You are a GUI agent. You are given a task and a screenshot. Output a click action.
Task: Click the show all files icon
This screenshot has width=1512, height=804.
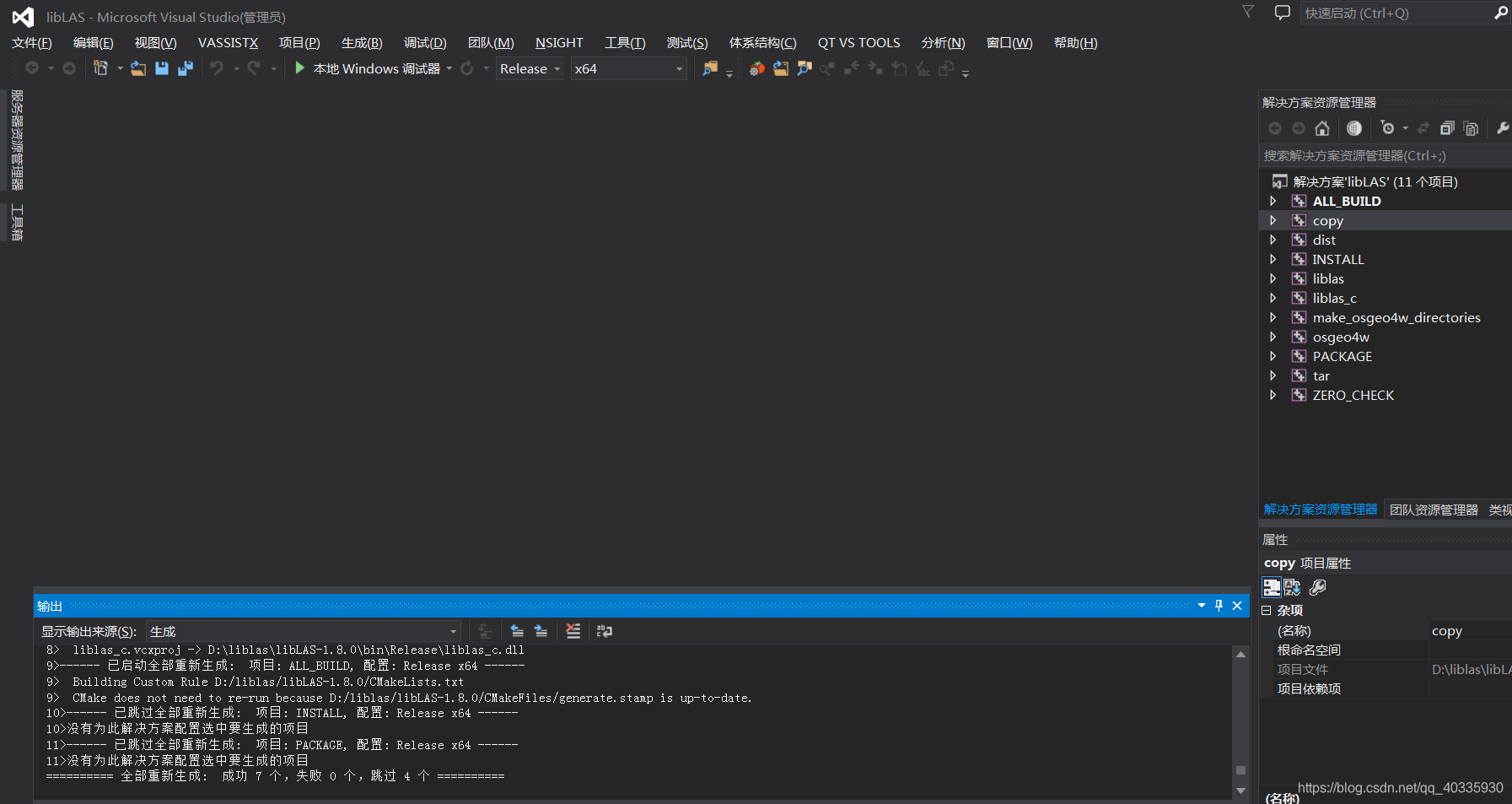tap(1471, 128)
